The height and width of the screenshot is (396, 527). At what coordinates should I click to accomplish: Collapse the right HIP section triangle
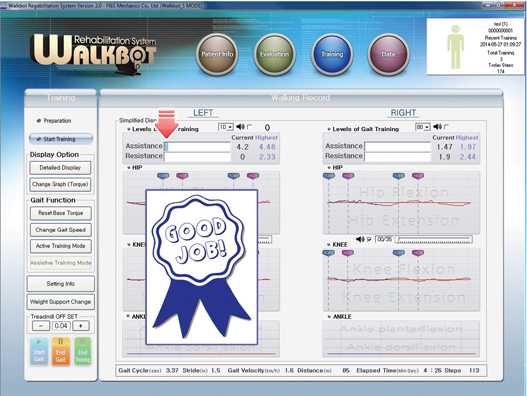point(329,167)
